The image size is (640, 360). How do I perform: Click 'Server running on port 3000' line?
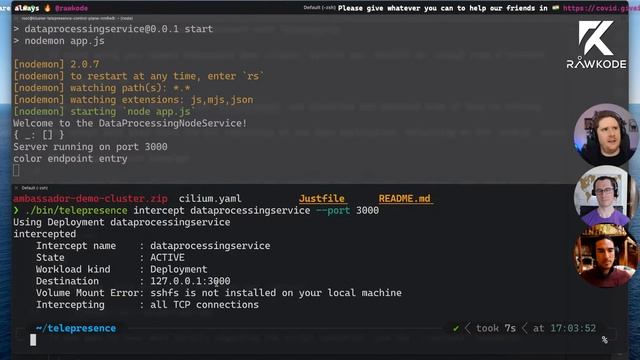[90, 147]
